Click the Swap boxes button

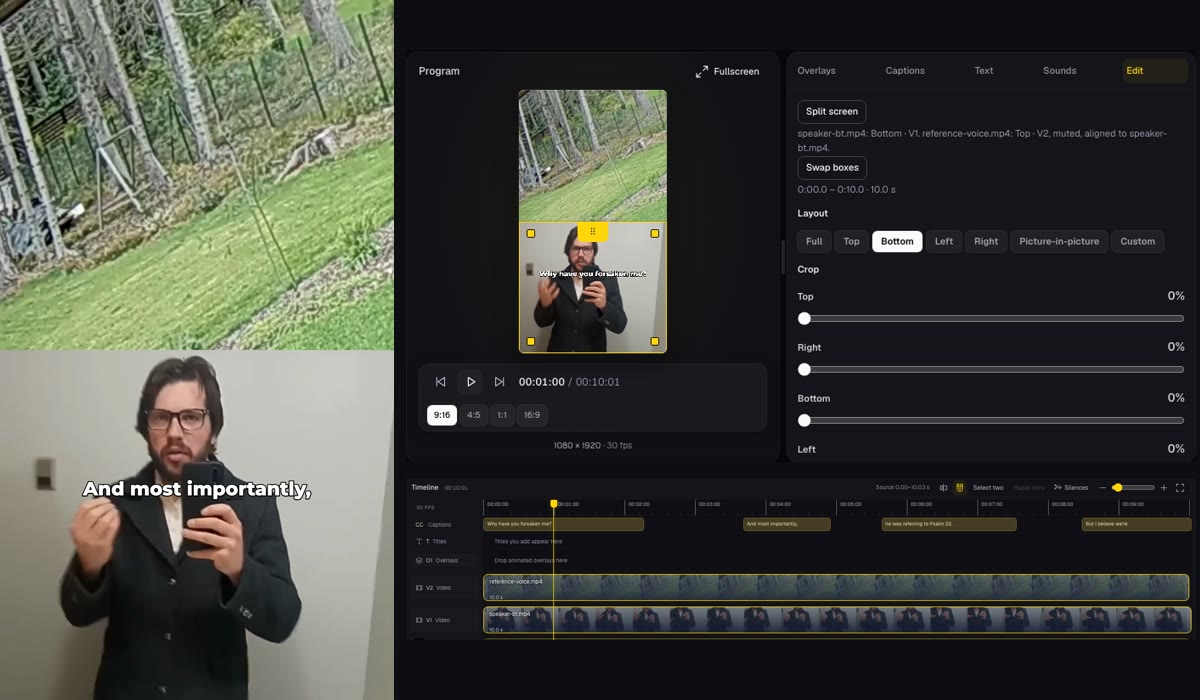point(832,168)
